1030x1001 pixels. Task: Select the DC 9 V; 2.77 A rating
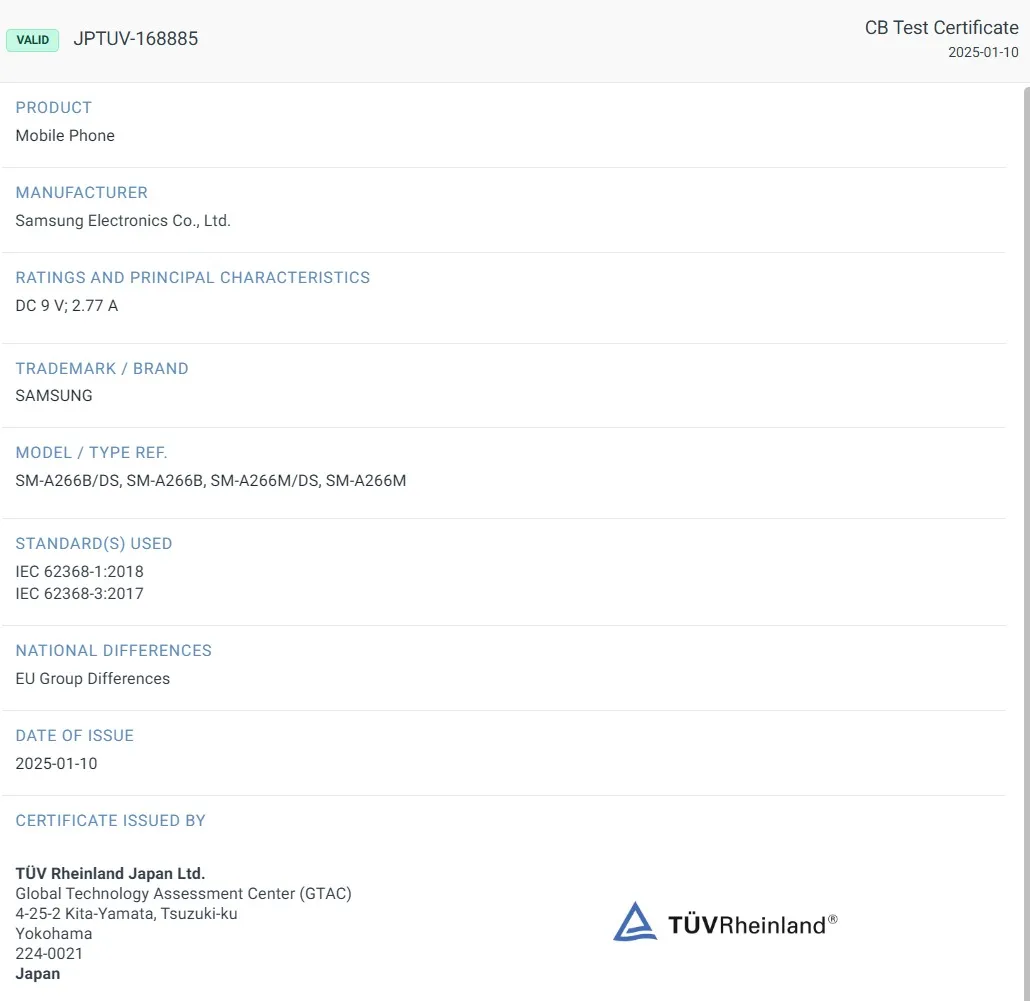[x=66, y=305]
